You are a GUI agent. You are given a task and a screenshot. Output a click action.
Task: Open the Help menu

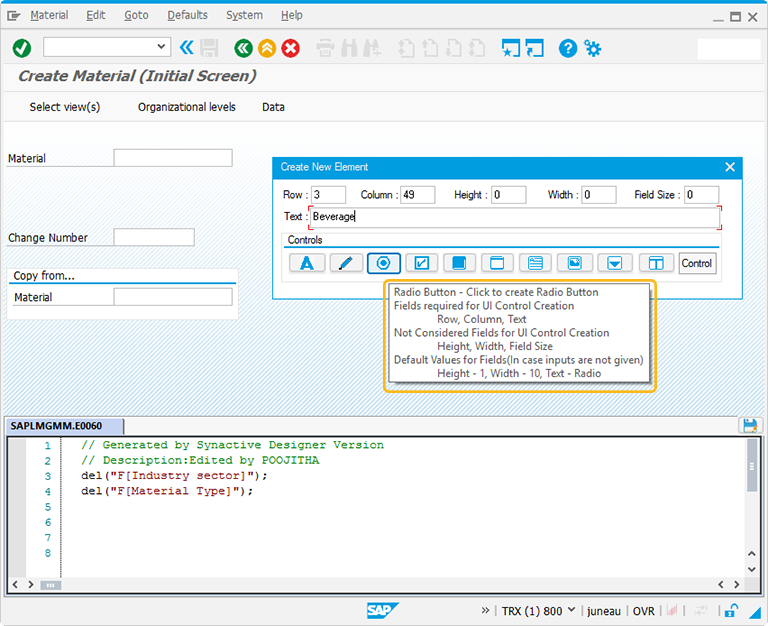[x=291, y=15]
